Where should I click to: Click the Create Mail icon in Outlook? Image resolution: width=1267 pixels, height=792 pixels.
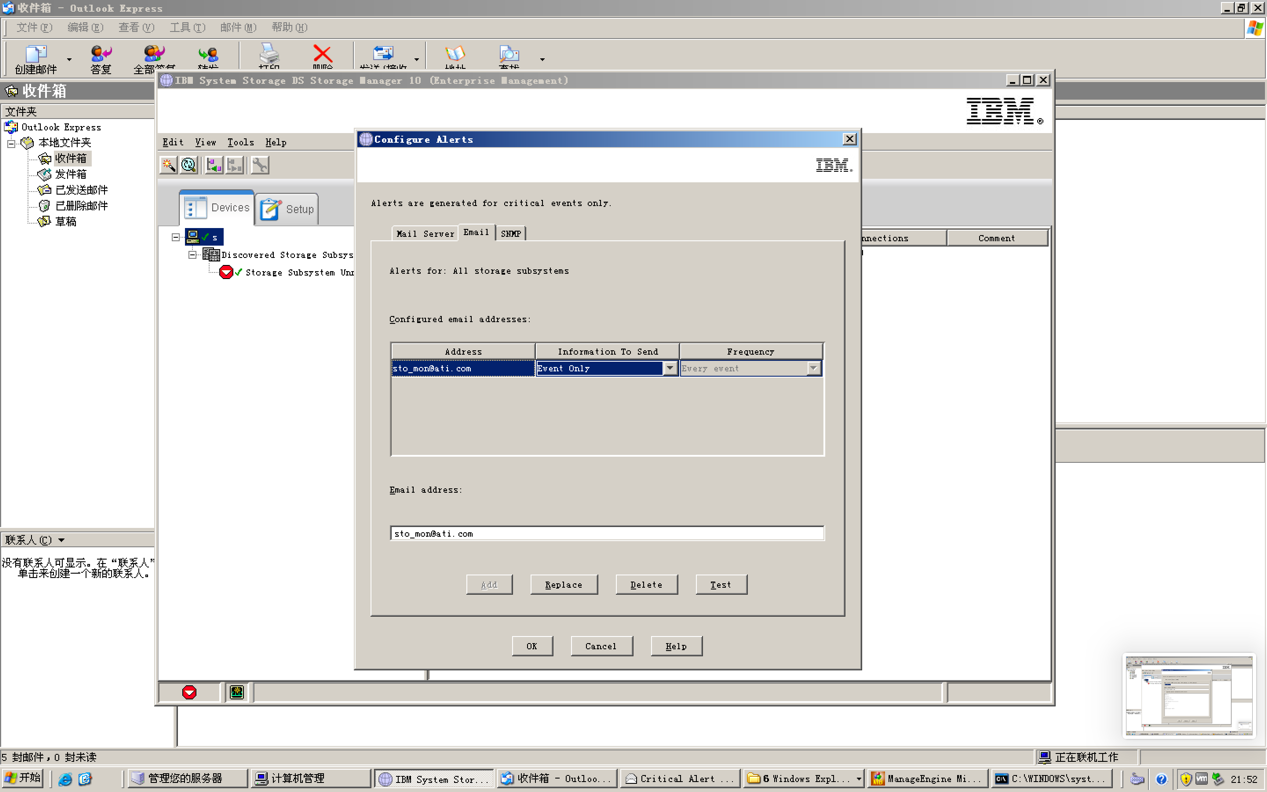pyautogui.click(x=36, y=55)
